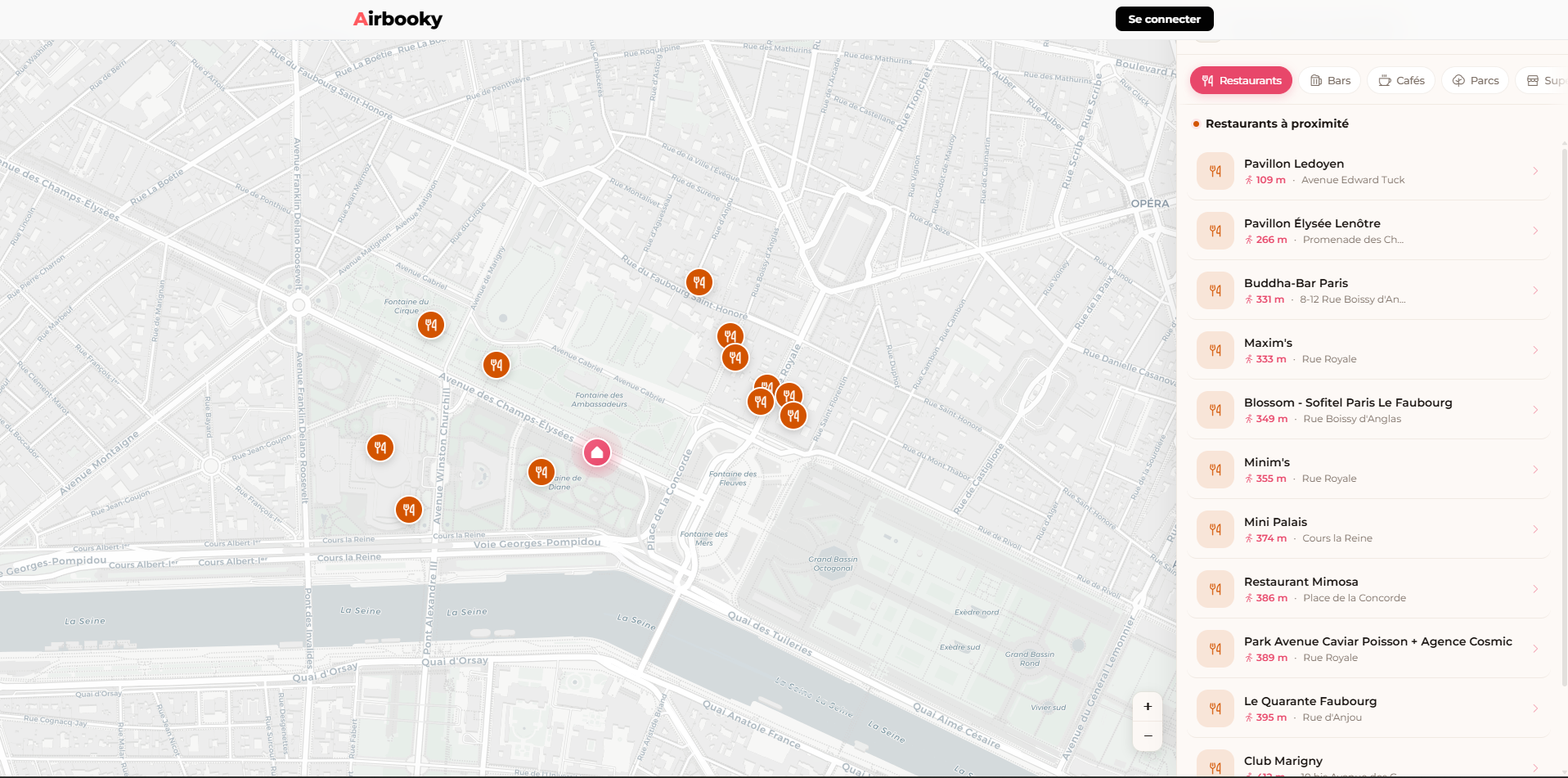Screen dimensions: 1568x778
Task: Switch to the Parcs category tab
Action: (1476, 80)
